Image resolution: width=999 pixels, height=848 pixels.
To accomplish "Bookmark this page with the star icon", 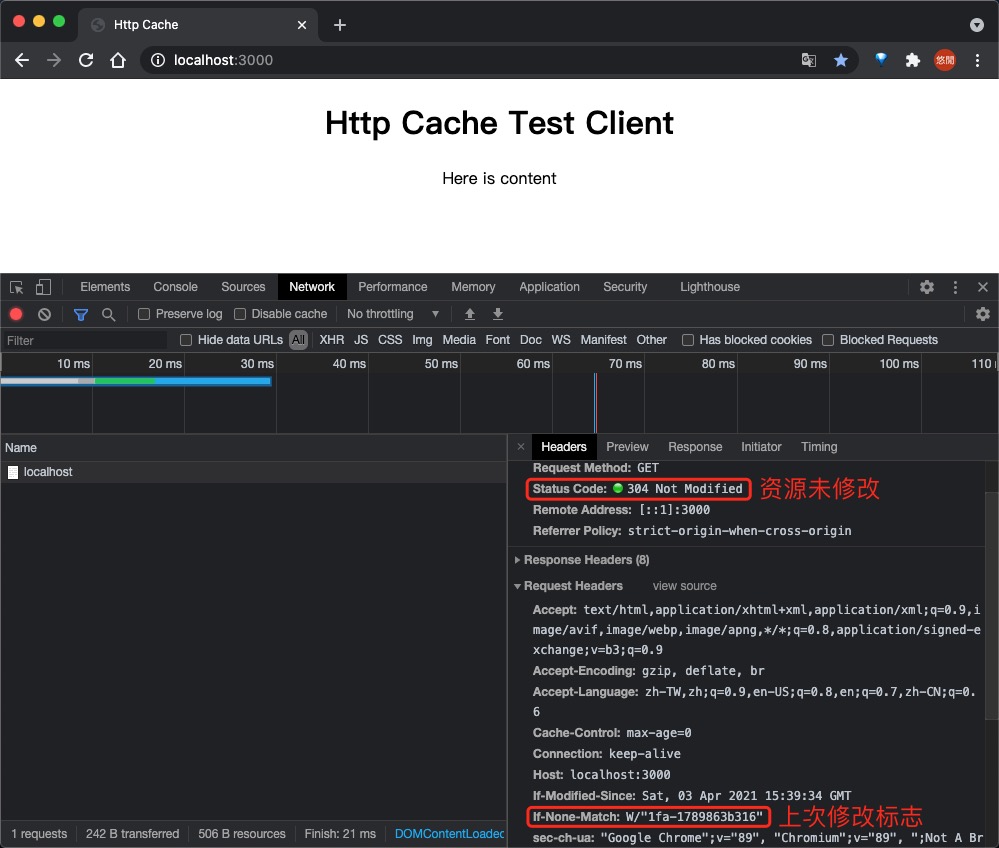I will tap(841, 60).
